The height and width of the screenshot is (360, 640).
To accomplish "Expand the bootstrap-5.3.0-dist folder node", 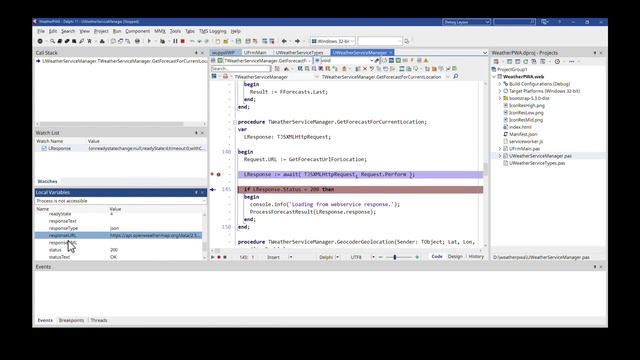I will coord(500,98).
